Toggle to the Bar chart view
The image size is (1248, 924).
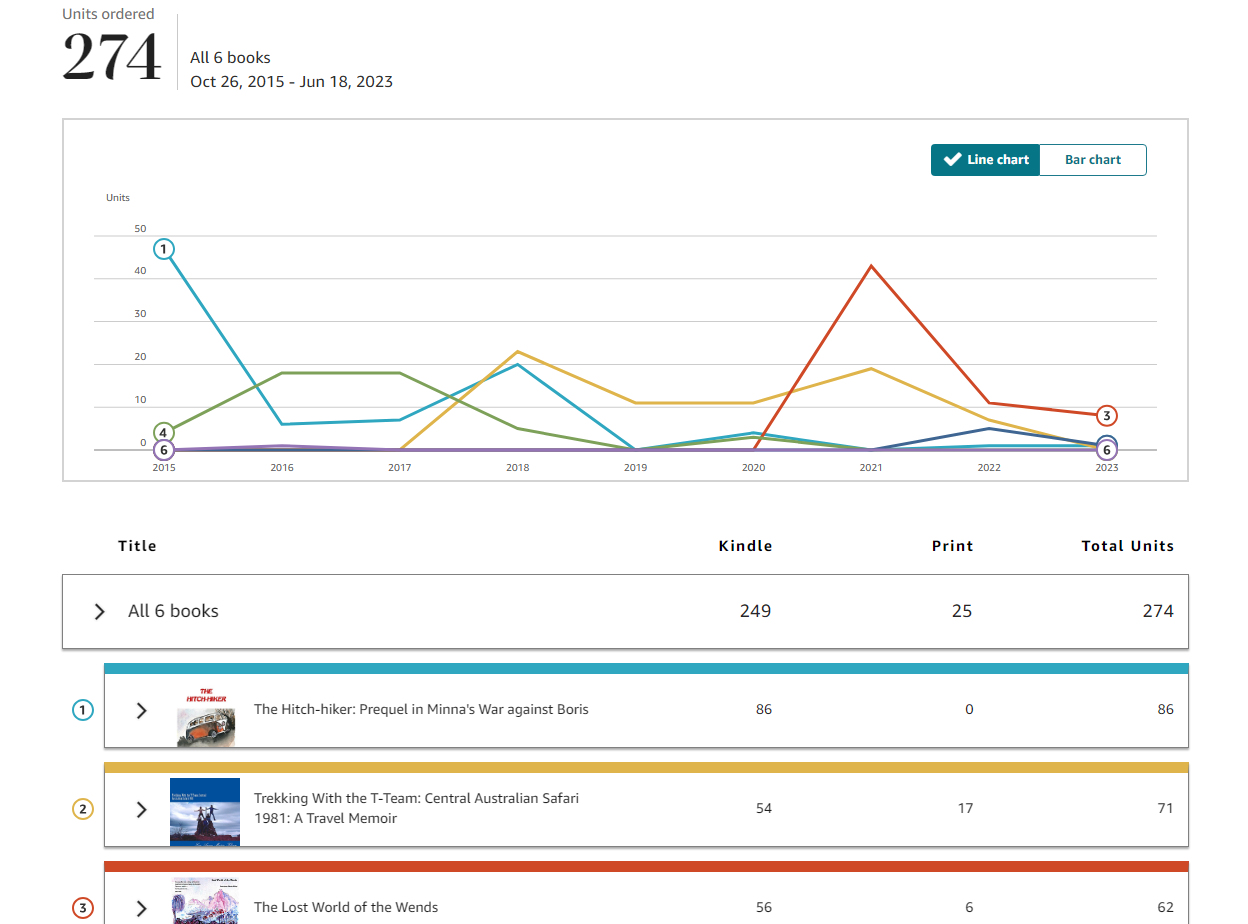click(x=1092, y=159)
